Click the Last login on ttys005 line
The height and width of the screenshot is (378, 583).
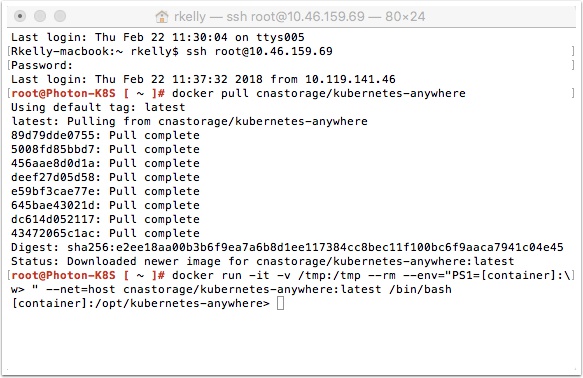tap(158, 37)
